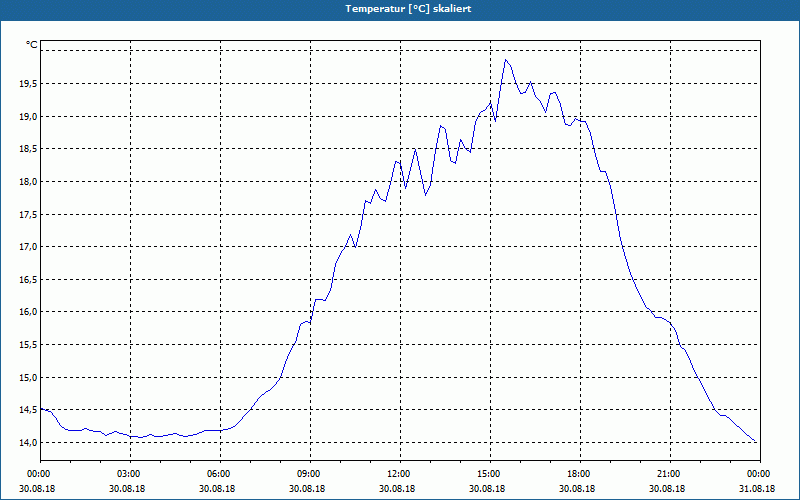Click the 21:00 time axis label

point(670,474)
